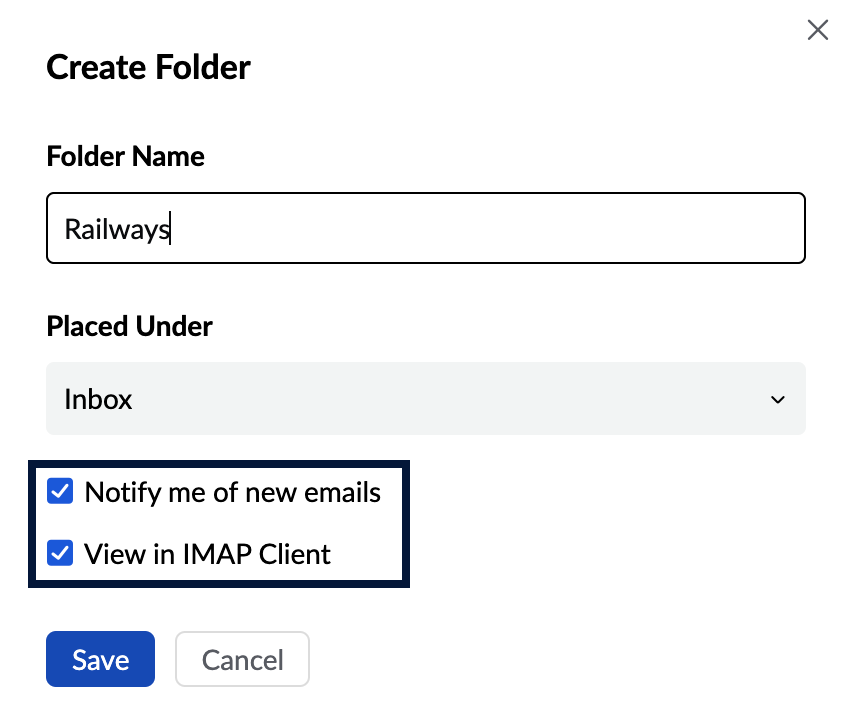Click the gray text of the Cancel button
The width and height of the screenshot is (852, 722).
242,661
